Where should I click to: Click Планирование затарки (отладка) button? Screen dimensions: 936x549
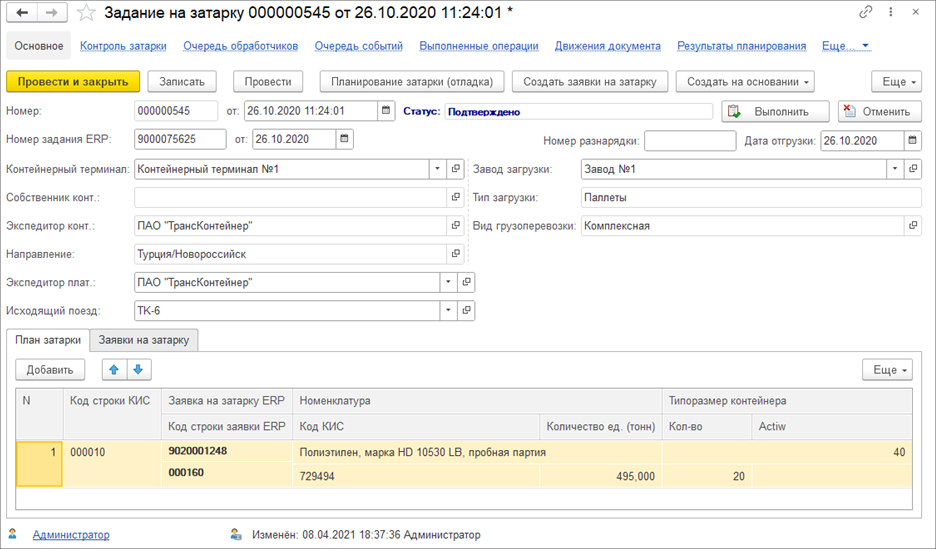tap(412, 82)
